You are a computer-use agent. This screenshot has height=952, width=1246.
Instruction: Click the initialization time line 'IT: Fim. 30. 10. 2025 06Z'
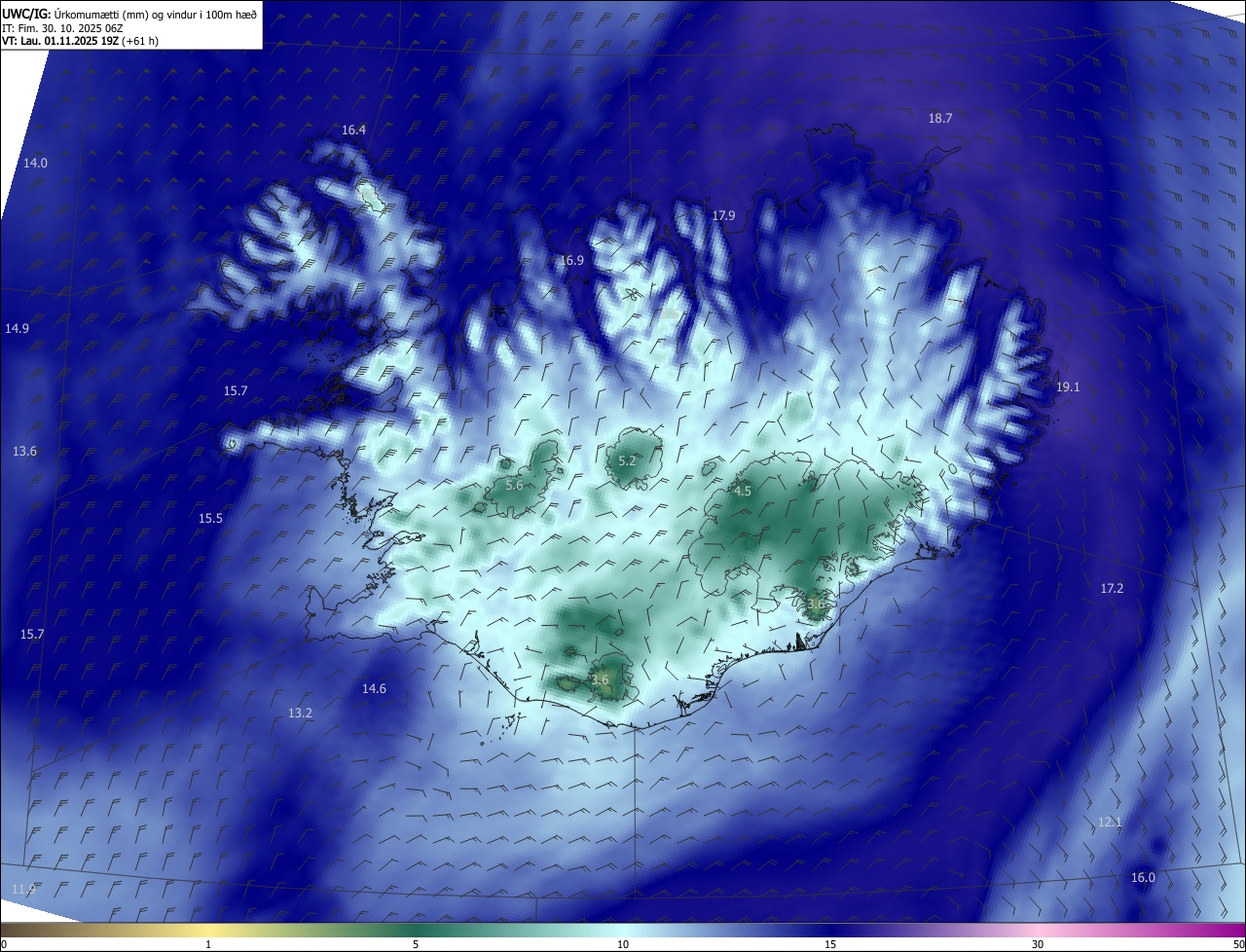[x=60, y=28]
